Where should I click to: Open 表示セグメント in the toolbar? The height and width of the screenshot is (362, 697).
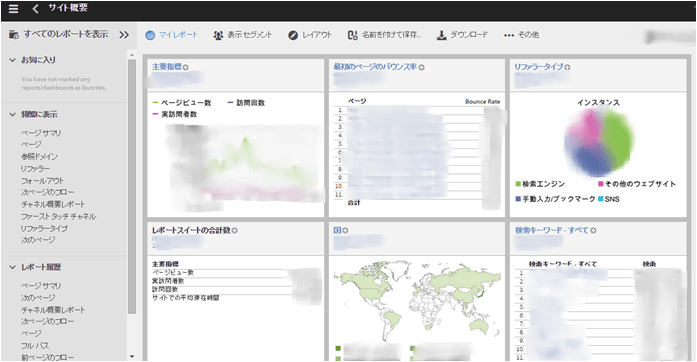249,35
